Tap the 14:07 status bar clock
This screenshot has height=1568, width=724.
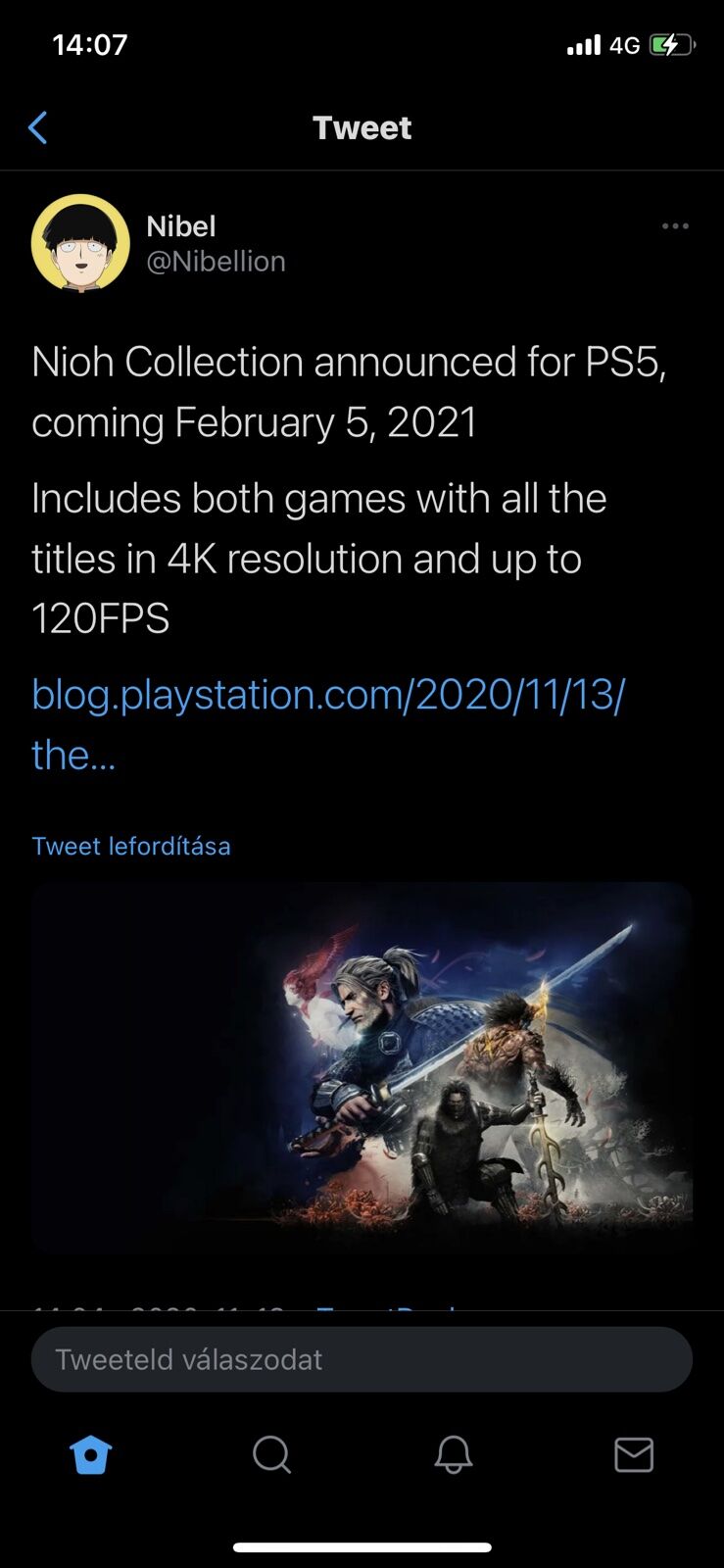tap(90, 45)
